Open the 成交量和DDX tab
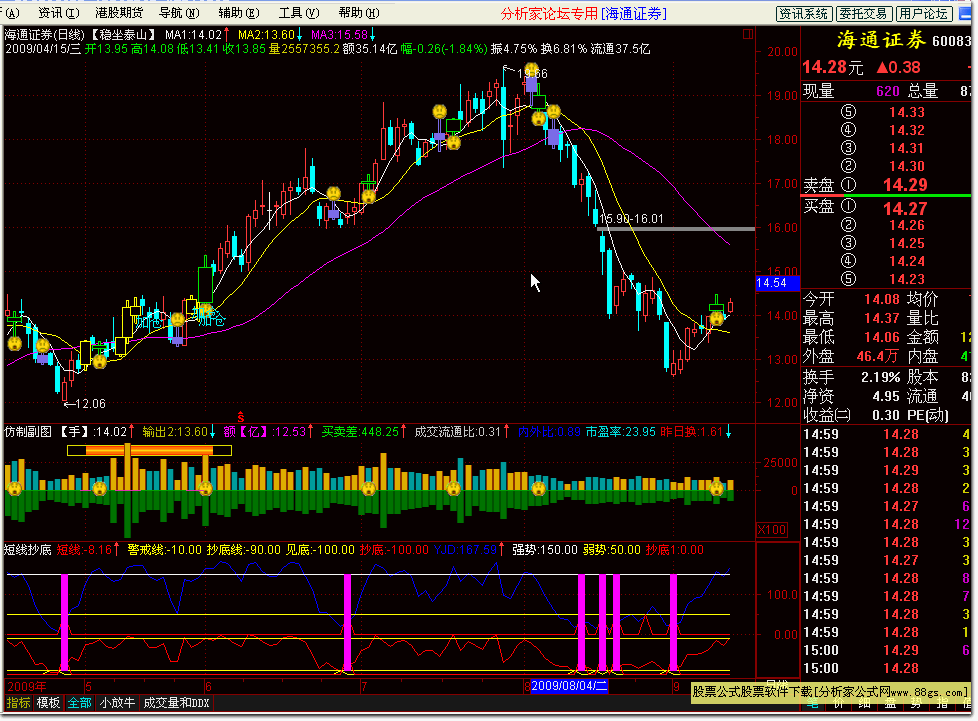Image resolution: width=978 pixels, height=721 pixels. point(177,703)
